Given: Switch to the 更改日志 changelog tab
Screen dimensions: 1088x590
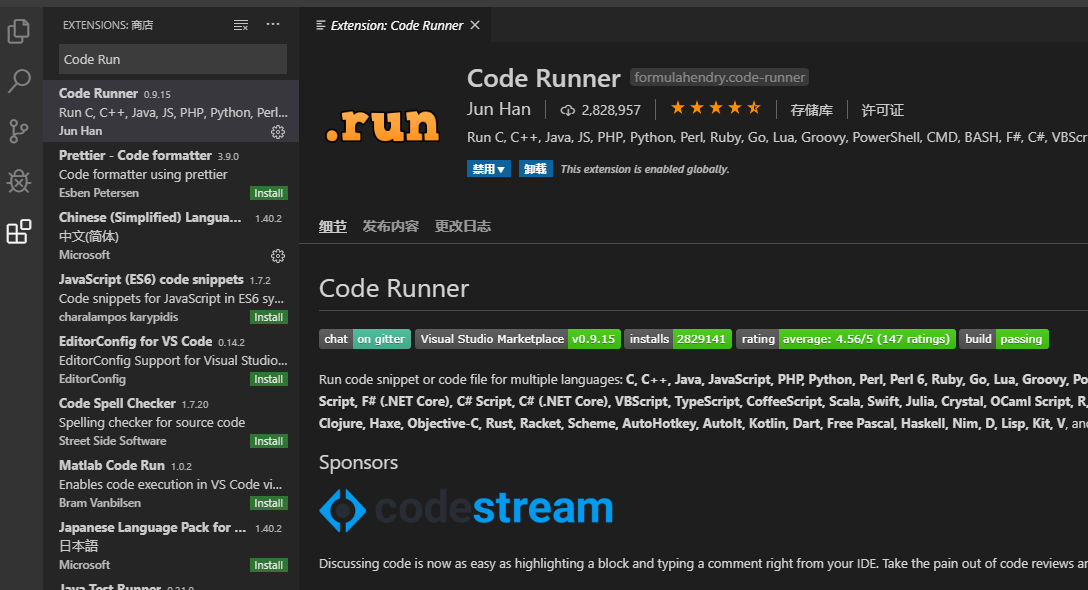Looking at the screenshot, I should [x=463, y=226].
